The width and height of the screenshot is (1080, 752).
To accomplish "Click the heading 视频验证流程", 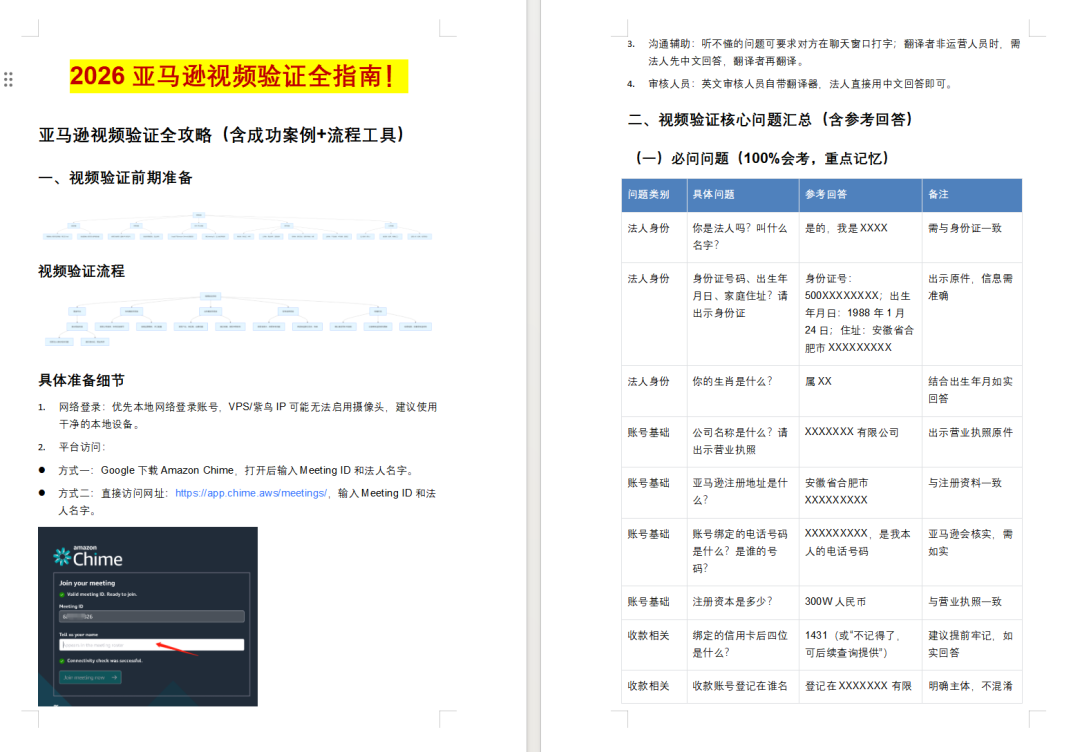I will pos(81,271).
